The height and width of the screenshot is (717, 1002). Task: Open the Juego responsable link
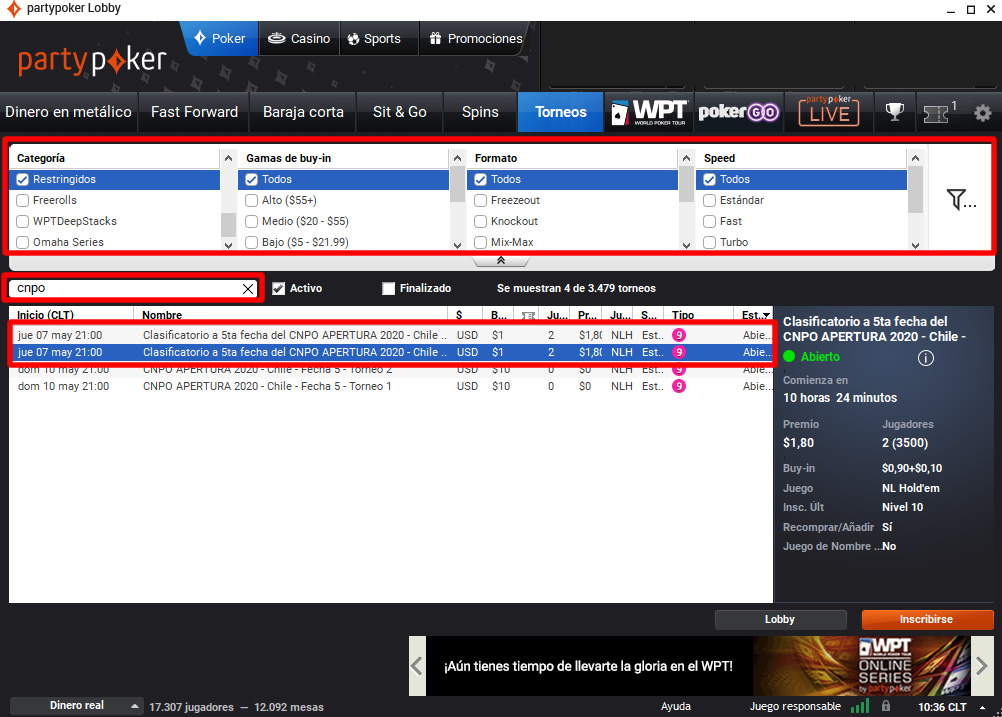(795, 706)
